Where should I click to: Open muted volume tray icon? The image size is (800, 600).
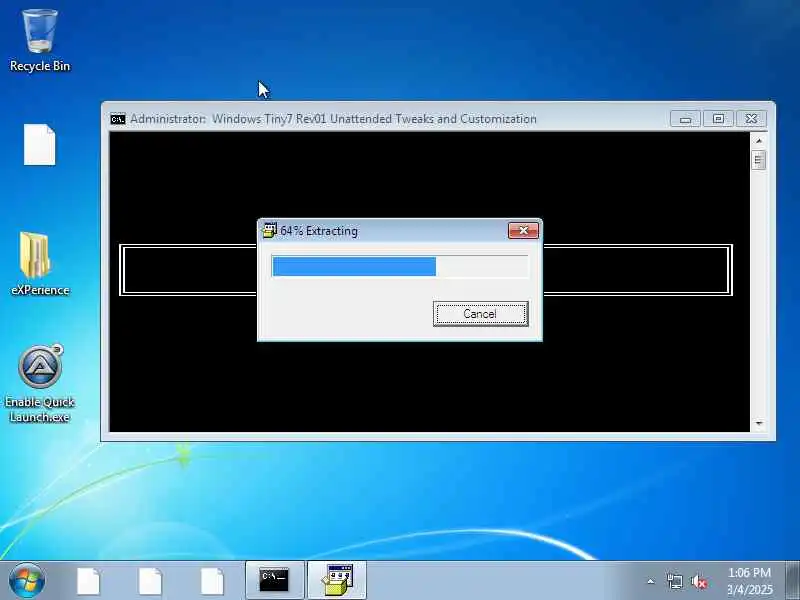[x=698, y=581]
